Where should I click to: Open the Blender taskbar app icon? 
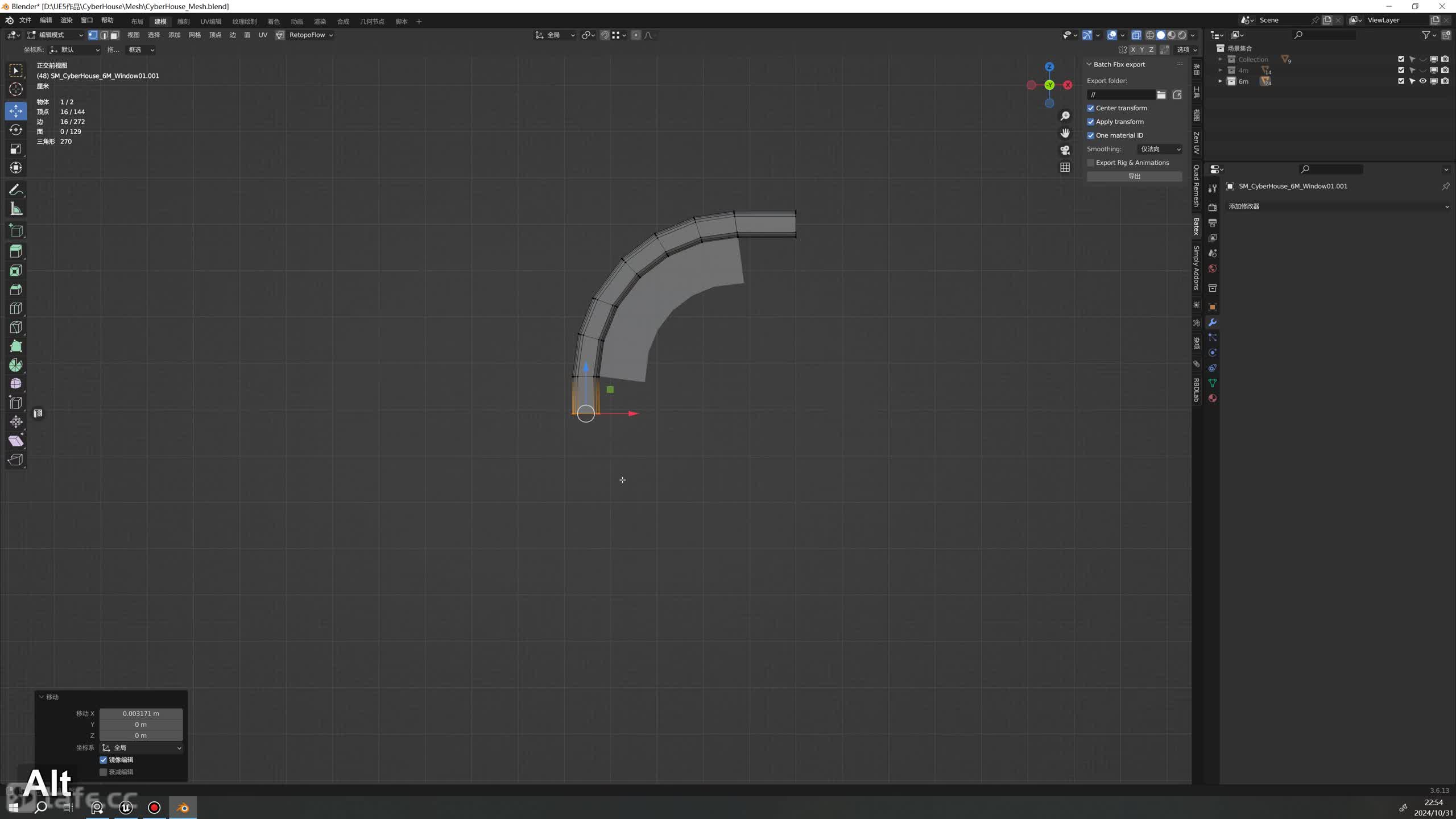[x=183, y=808]
